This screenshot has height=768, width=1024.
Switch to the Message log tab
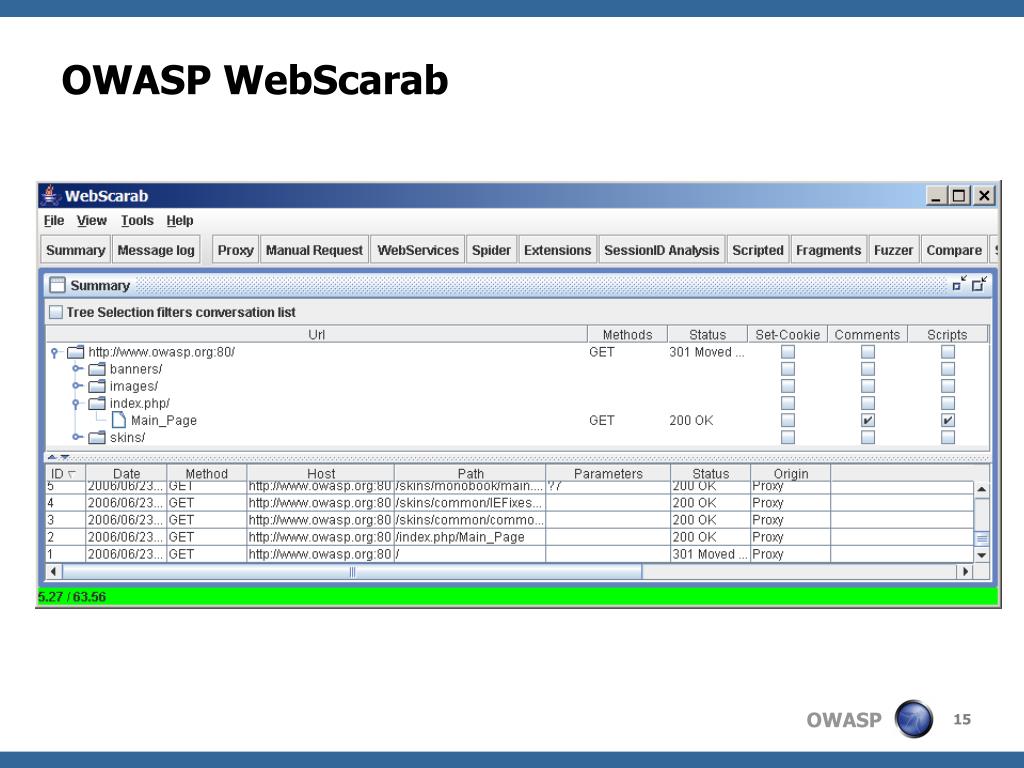[x=155, y=250]
